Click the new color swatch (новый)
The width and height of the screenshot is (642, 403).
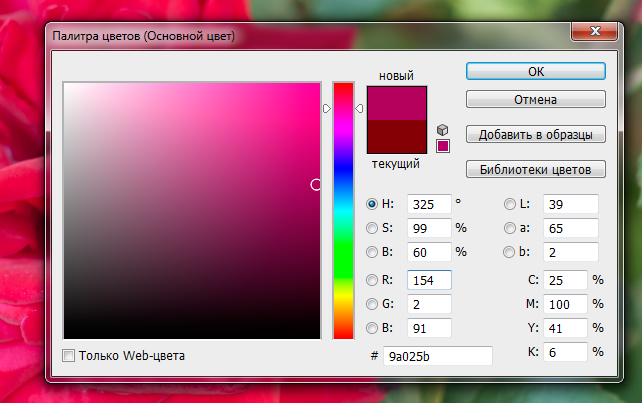click(397, 103)
